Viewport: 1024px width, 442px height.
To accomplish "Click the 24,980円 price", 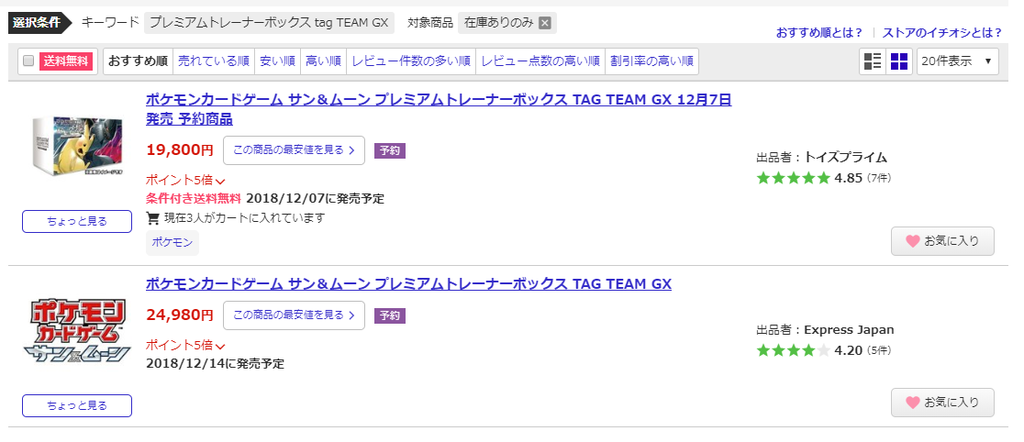I will point(180,315).
